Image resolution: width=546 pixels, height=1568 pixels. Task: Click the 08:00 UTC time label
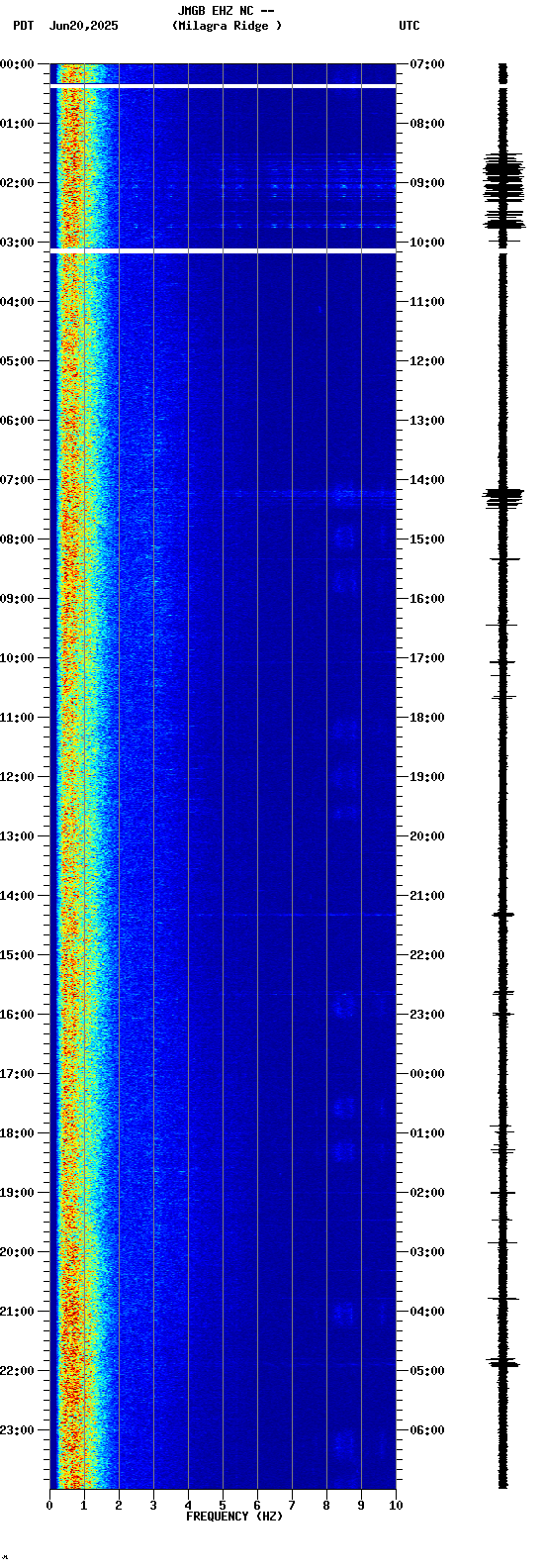tap(427, 124)
